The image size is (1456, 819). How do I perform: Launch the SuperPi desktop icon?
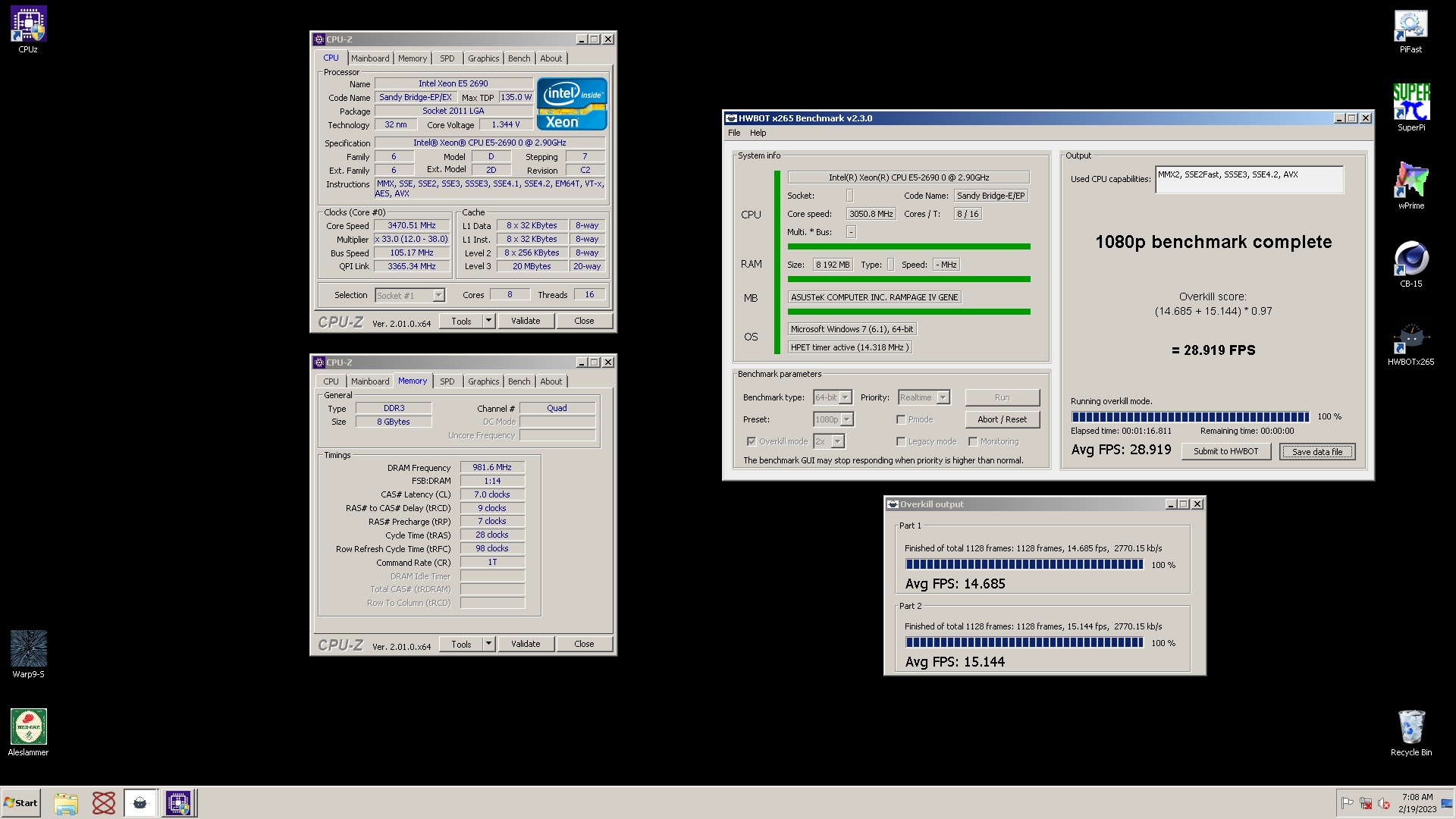pos(1410,108)
